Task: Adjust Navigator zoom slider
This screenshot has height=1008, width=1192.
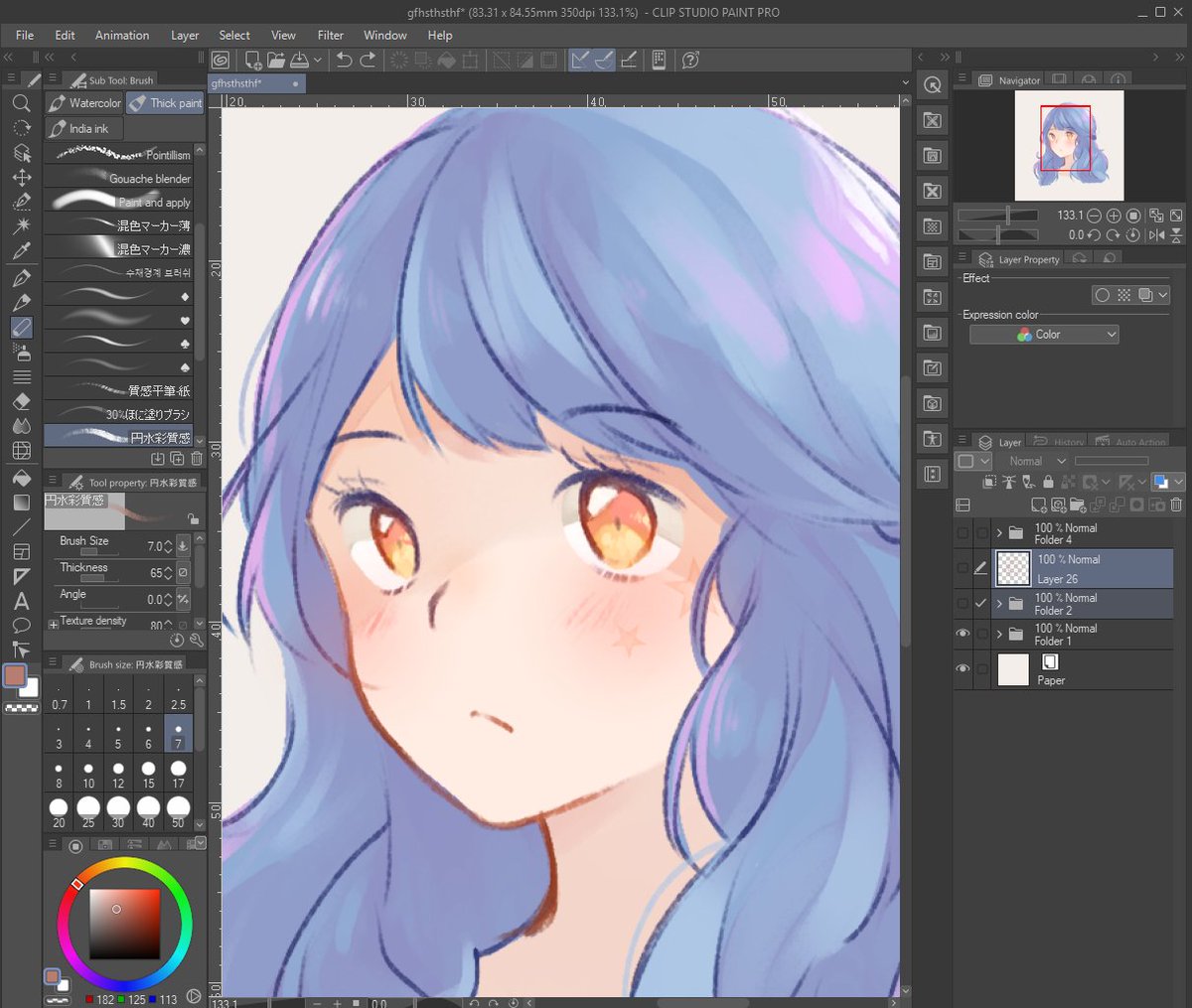Action: pyautogui.click(x=997, y=216)
